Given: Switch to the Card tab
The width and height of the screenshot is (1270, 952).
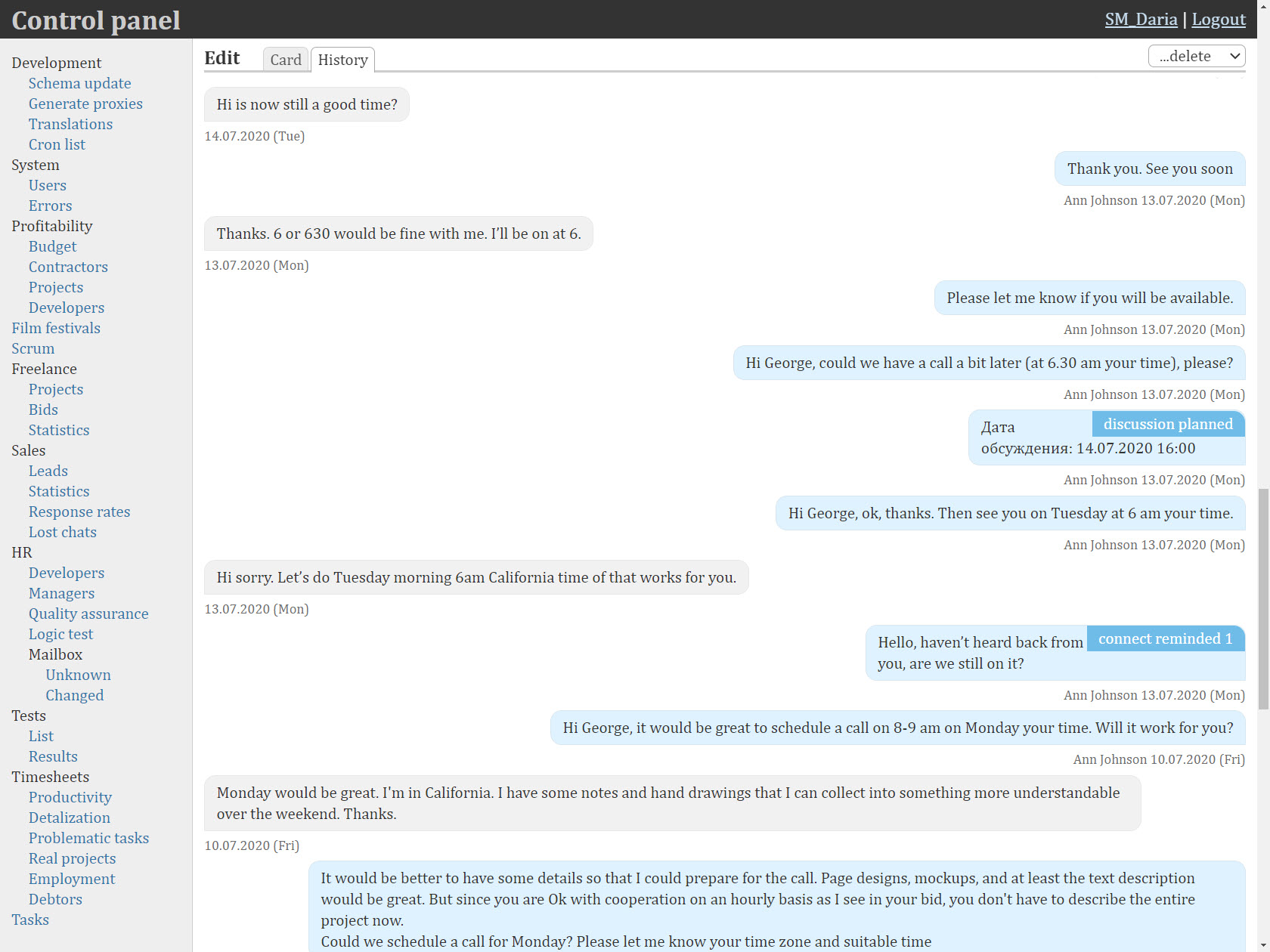Looking at the screenshot, I should 286,60.
